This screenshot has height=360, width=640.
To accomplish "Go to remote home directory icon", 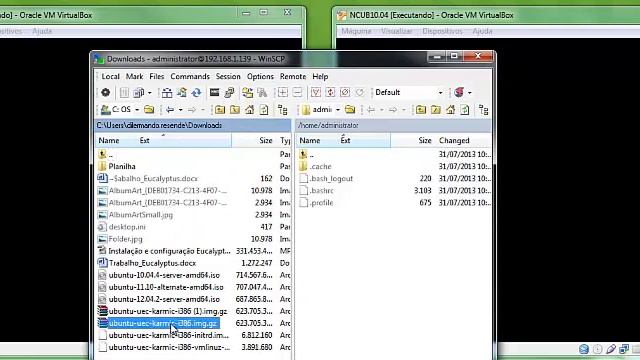I will (x=450, y=109).
